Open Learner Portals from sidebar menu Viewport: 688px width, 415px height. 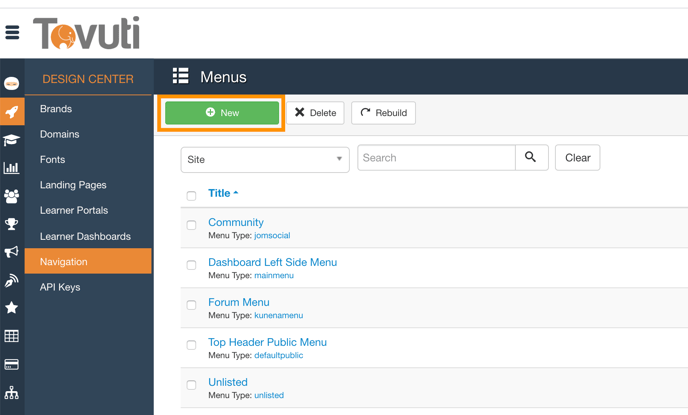[x=74, y=210]
